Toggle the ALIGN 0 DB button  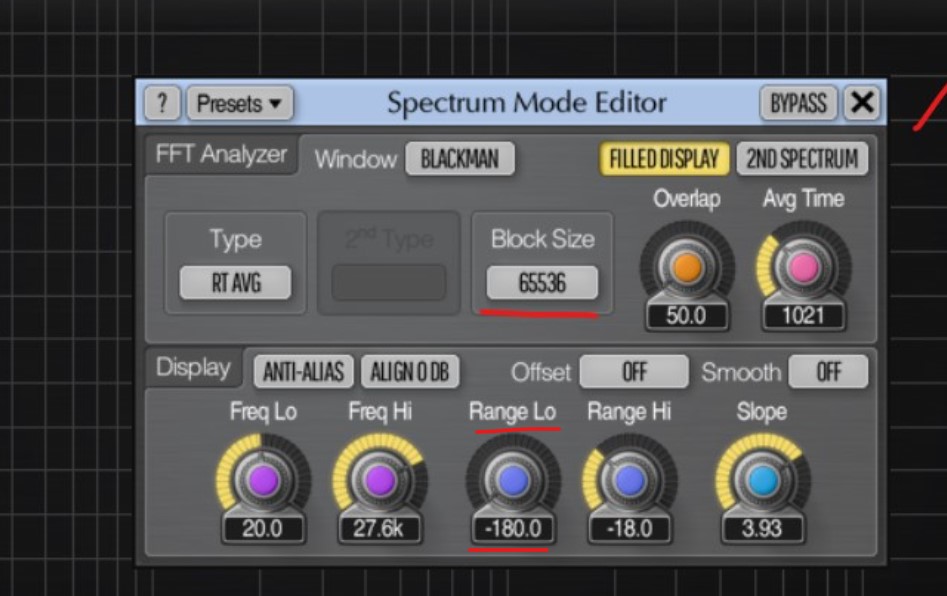(x=409, y=371)
